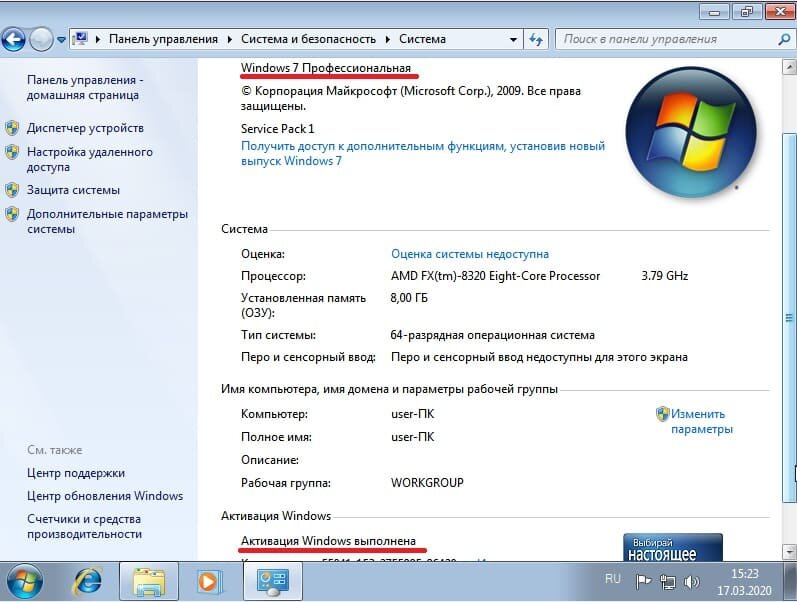The image size is (797, 602).
Task: Select Панель управления breadcrumb
Action: pyautogui.click(x=163, y=39)
